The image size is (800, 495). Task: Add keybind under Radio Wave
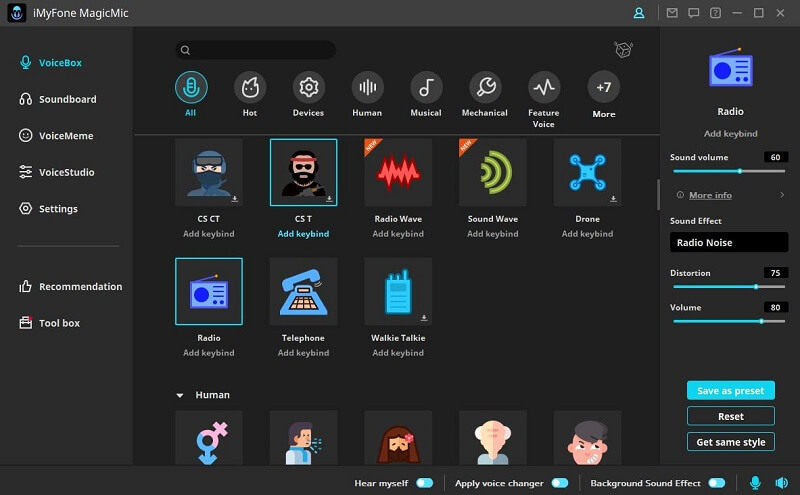click(x=398, y=234)
